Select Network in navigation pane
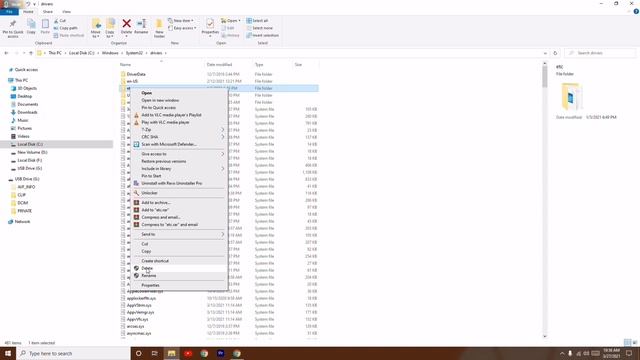640x360 pixels. pyautogui.click(x=22, y=222)
